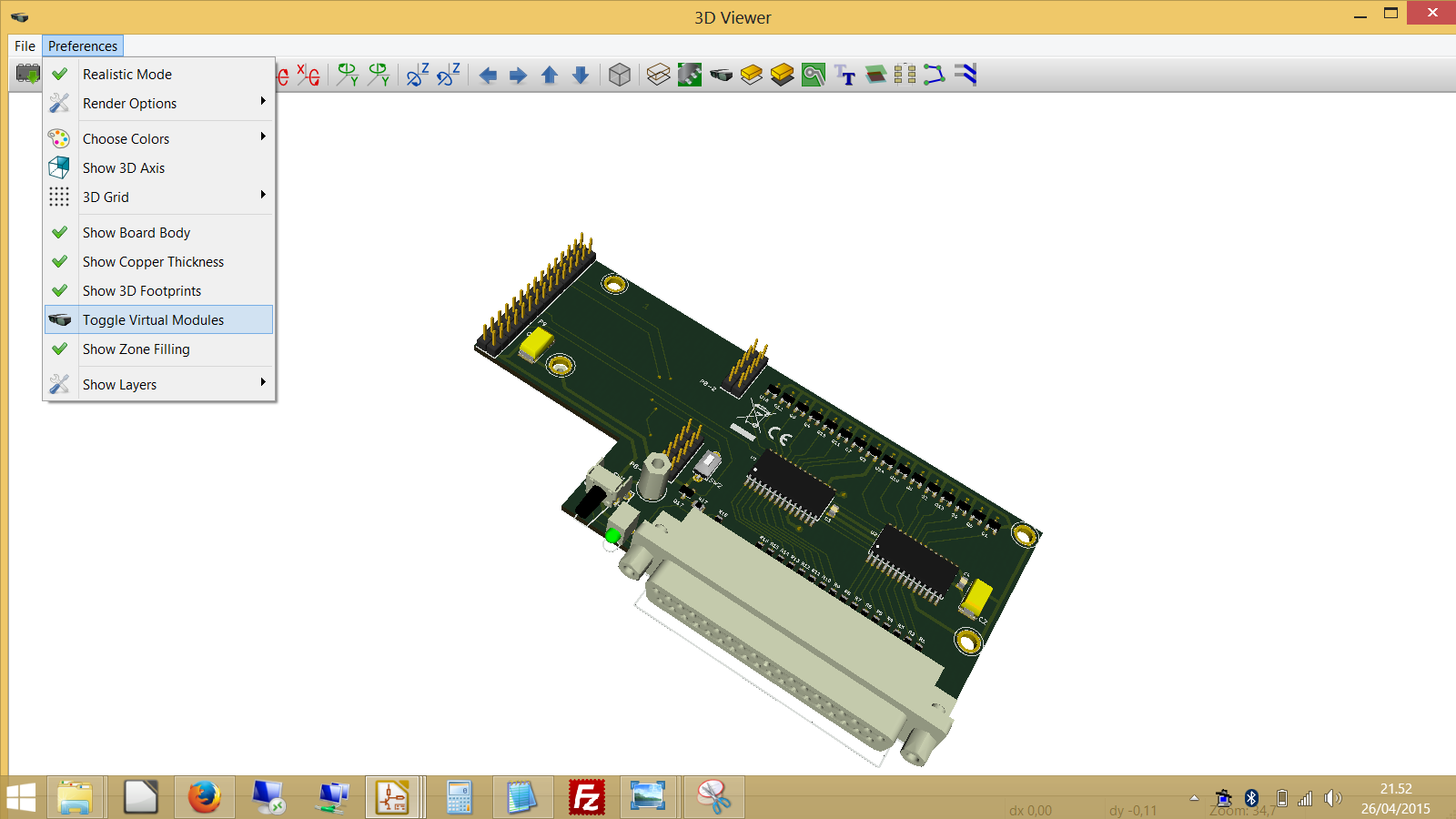Viewport: 1456px width, 819px height.
Task: Open FileZilla from the taskbar
Action: click(x=587, y=798)
